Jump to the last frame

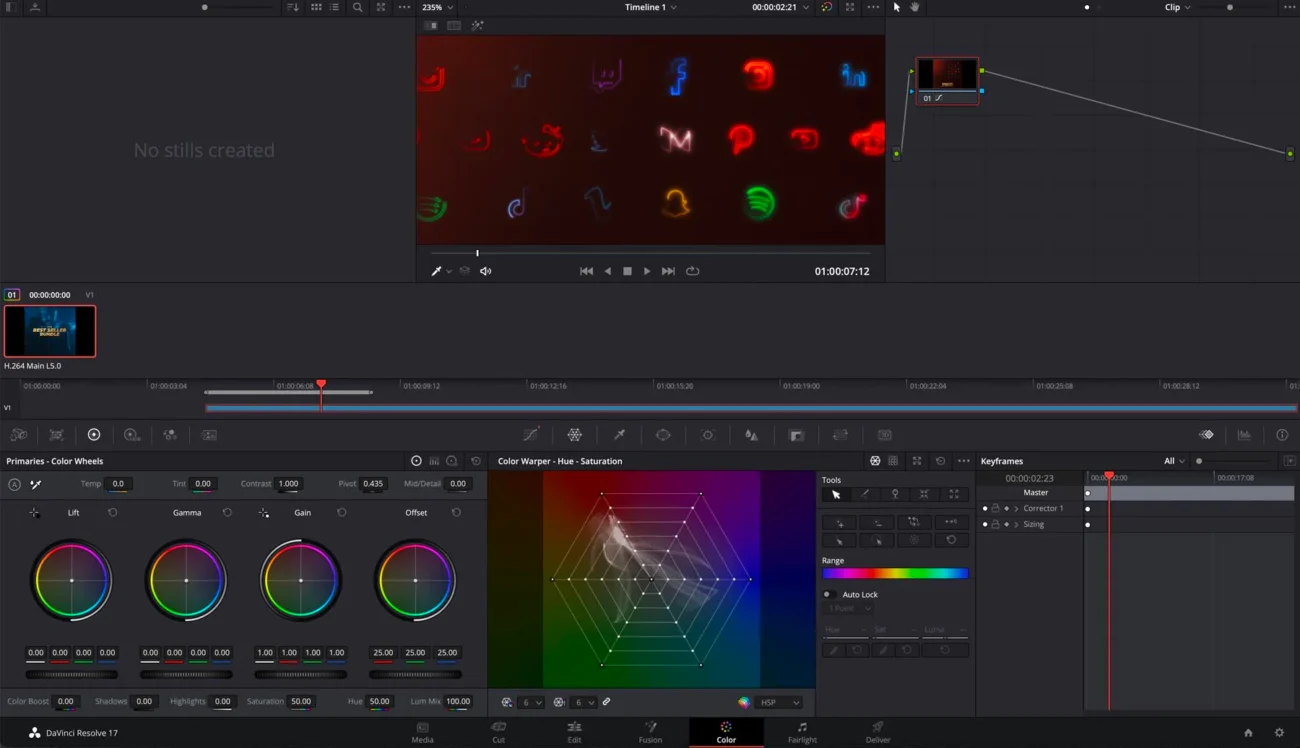(x=668, y=271)
